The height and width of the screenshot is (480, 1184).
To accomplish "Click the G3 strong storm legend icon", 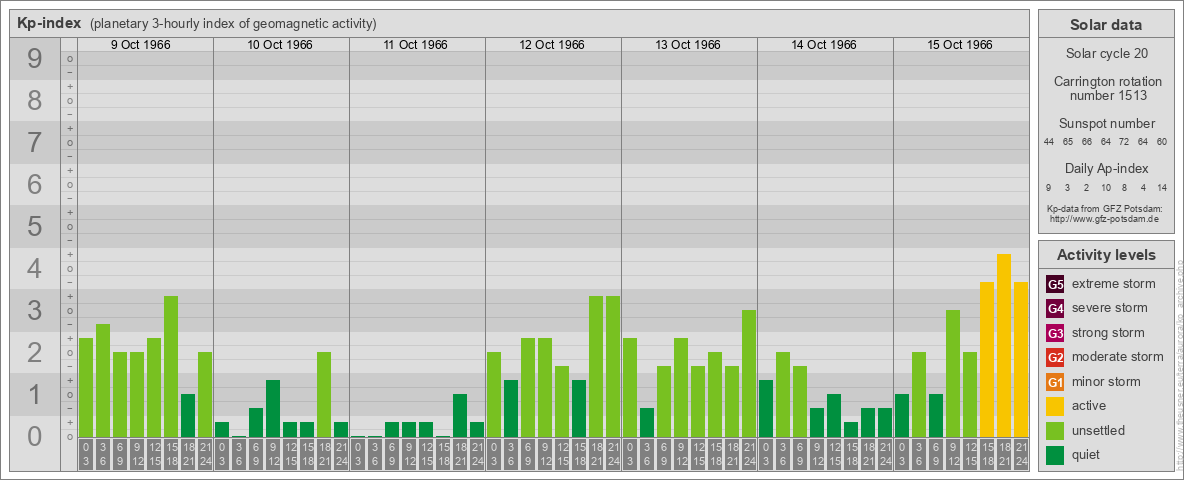I will click(1055, 333).
